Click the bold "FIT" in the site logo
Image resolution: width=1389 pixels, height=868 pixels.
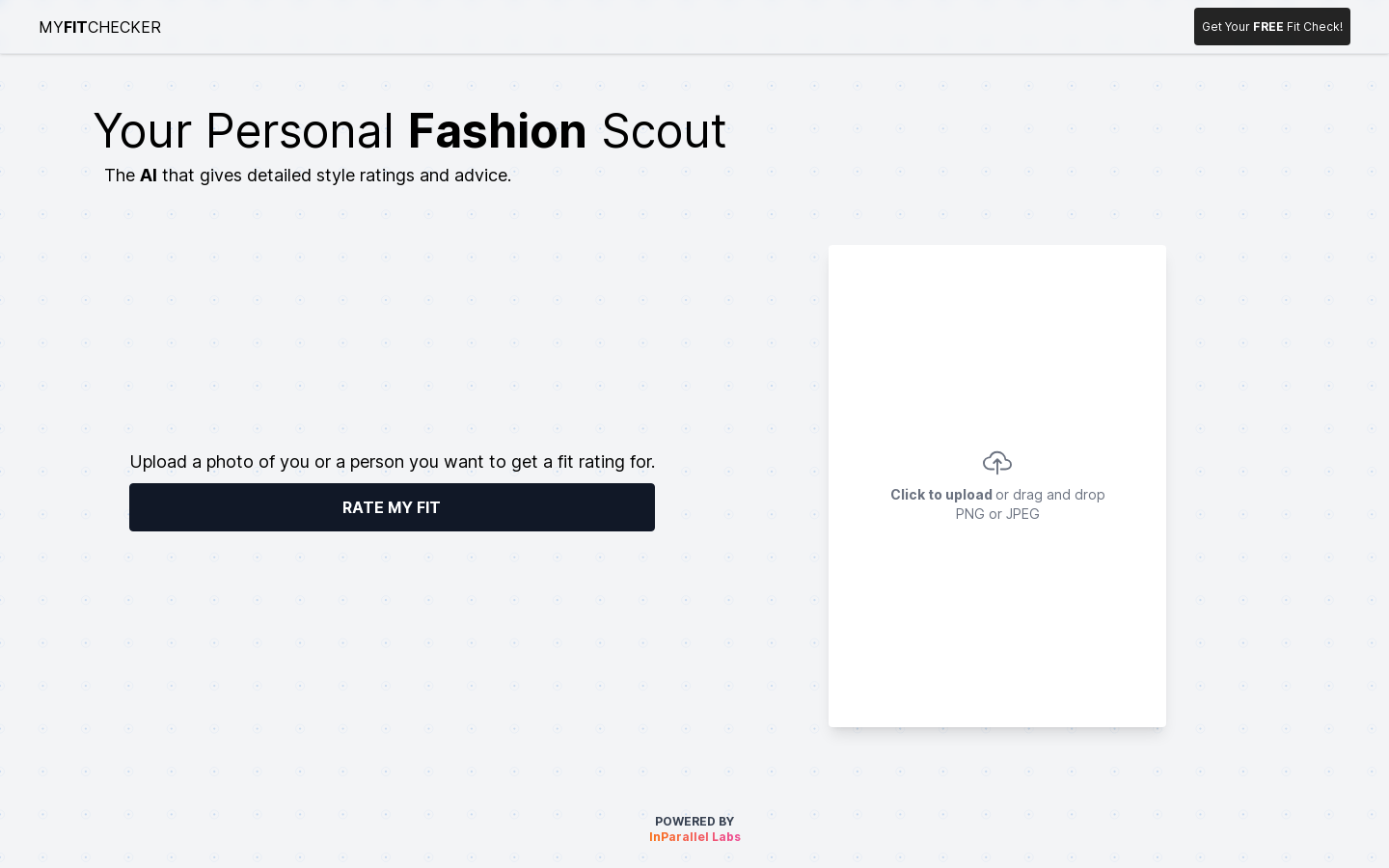click(x=75, y=27)
